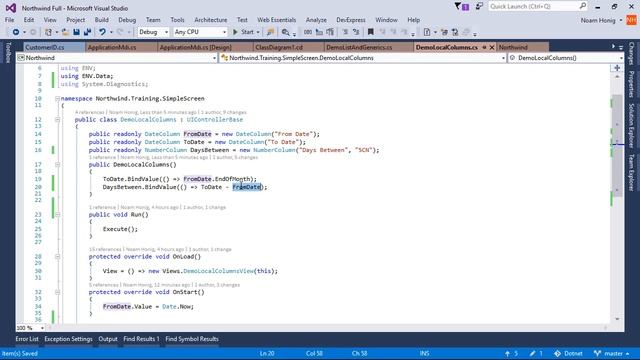Open the File menu
Screen dimensions: 640x360
click(9, 20)
